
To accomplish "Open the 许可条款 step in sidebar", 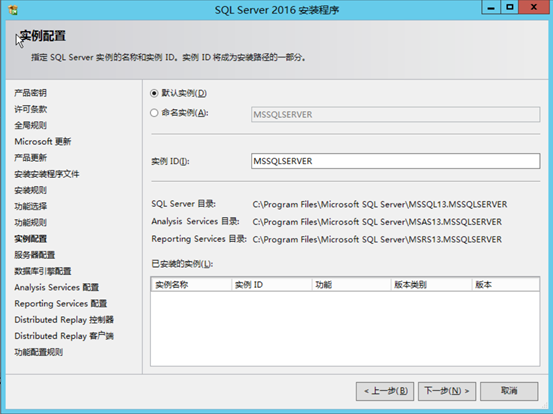I will coord(30,109).
